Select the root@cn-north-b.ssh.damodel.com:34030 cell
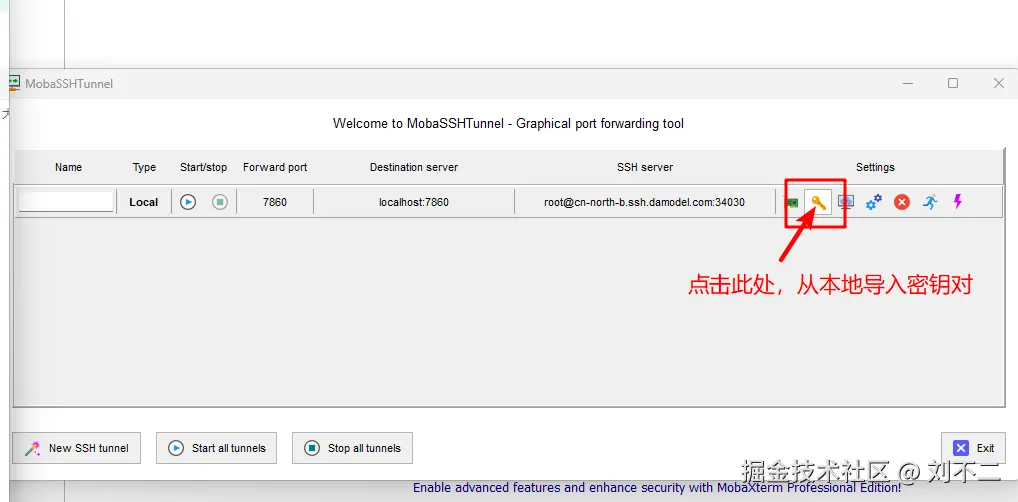This screenshot has width=1018, height=502. point(644,202)
